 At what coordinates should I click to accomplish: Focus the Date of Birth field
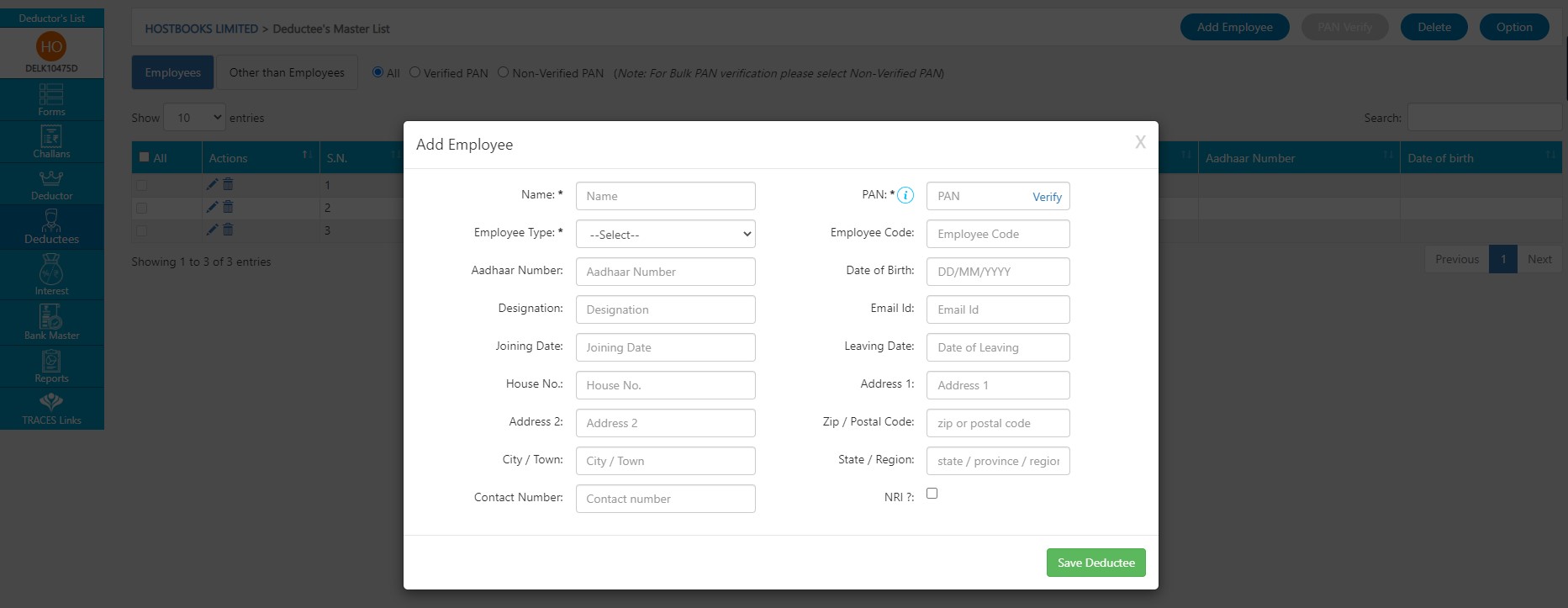tap(998, 272)
